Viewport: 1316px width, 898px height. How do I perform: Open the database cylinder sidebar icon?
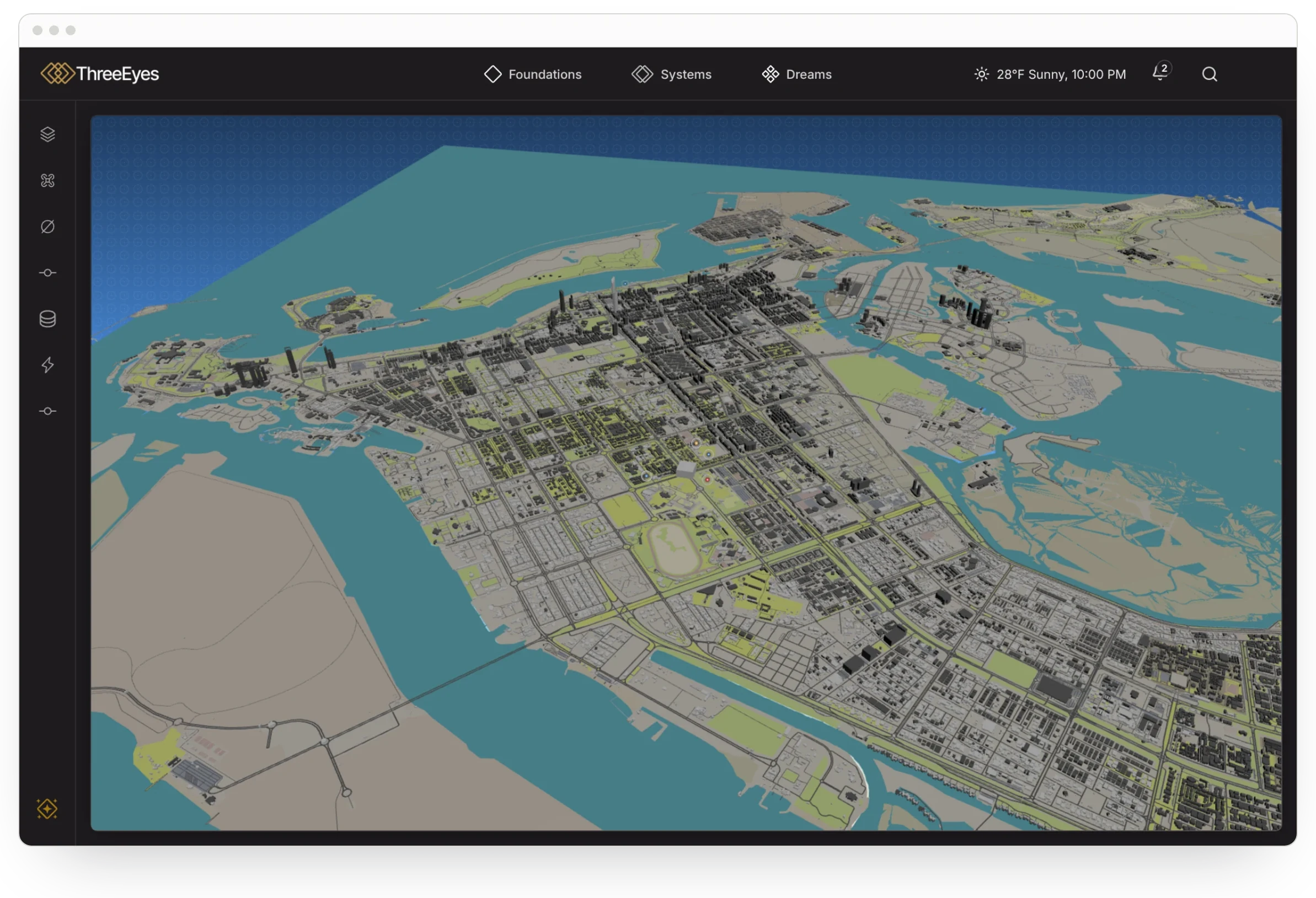pyautogui.click(x=47, y=319)
